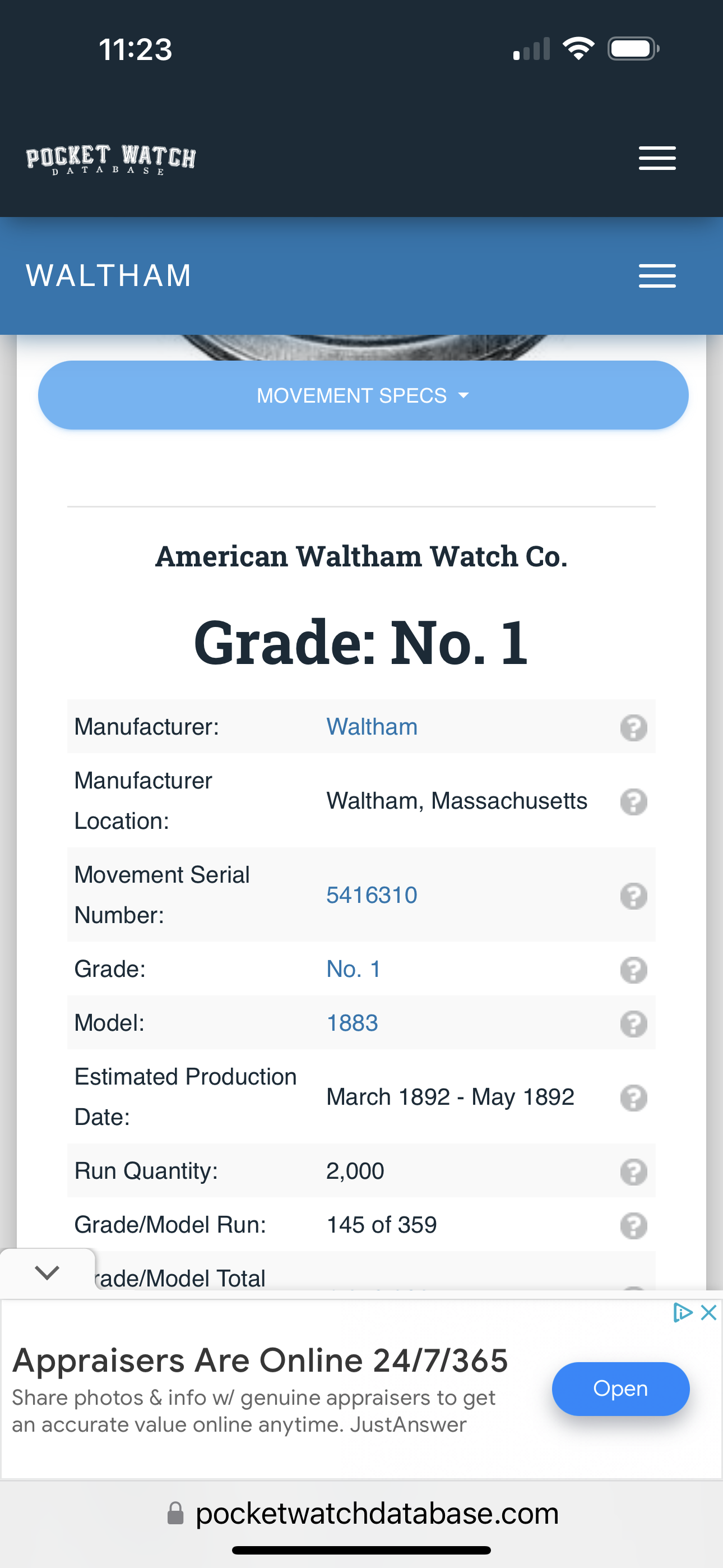Image resolution: width=723 pixels, height=1568 pixels.
Task: Click help icon for Estimated Production Date
Action: (633, 1098)
